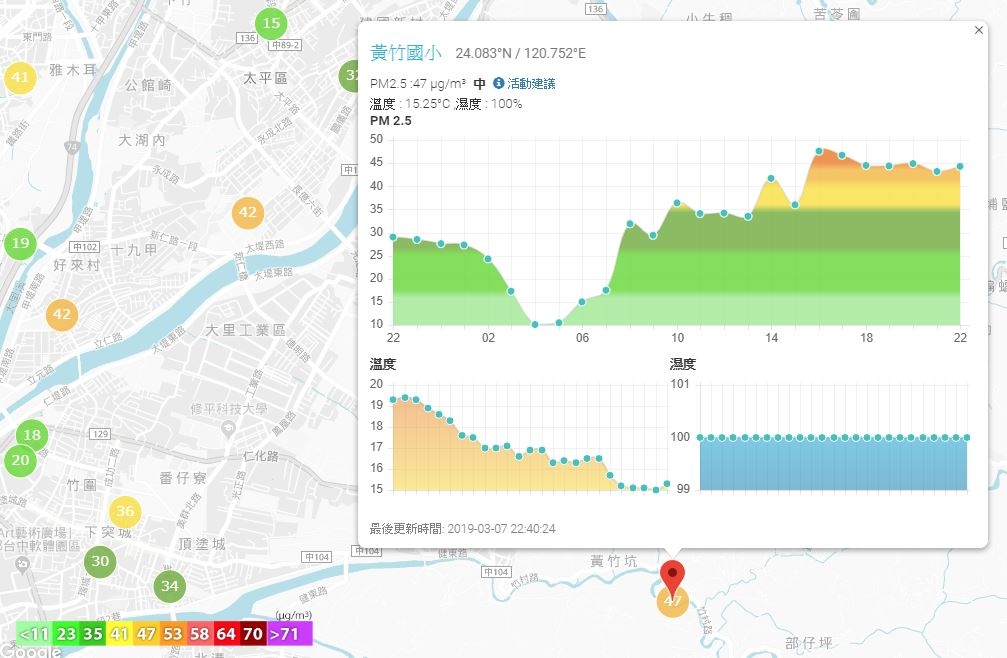The width and height of the screenshot is (1007, 658).
Task: Open the 活動建議 activity advice link
Action: (x=531, y=83)
